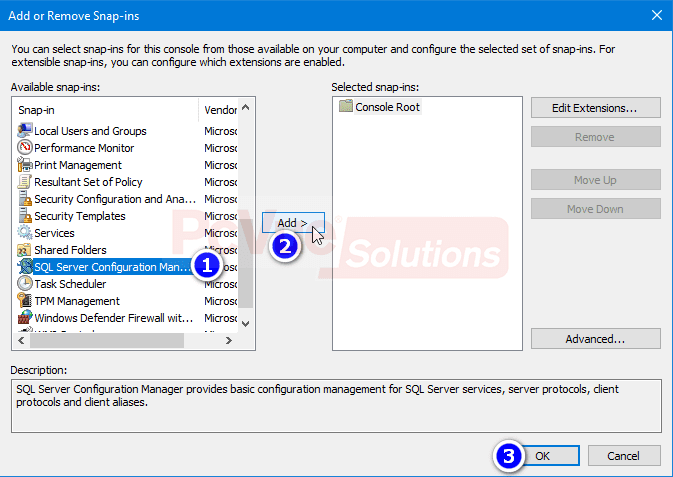
Task: Click the horizontal scrollbar thumb of snap-in list
Action: pyautogui.click(x=107, y=340)
